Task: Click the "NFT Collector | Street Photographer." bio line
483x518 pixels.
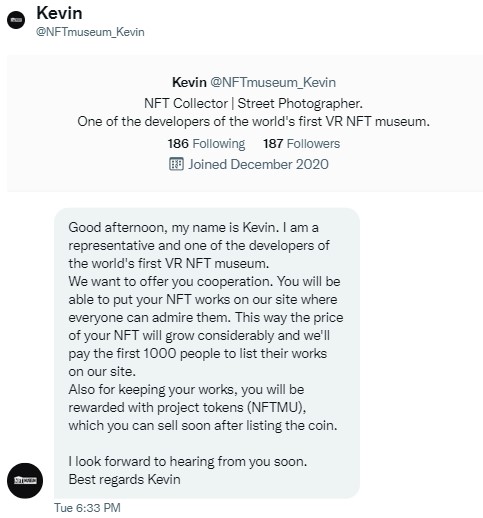Action: 253,103
